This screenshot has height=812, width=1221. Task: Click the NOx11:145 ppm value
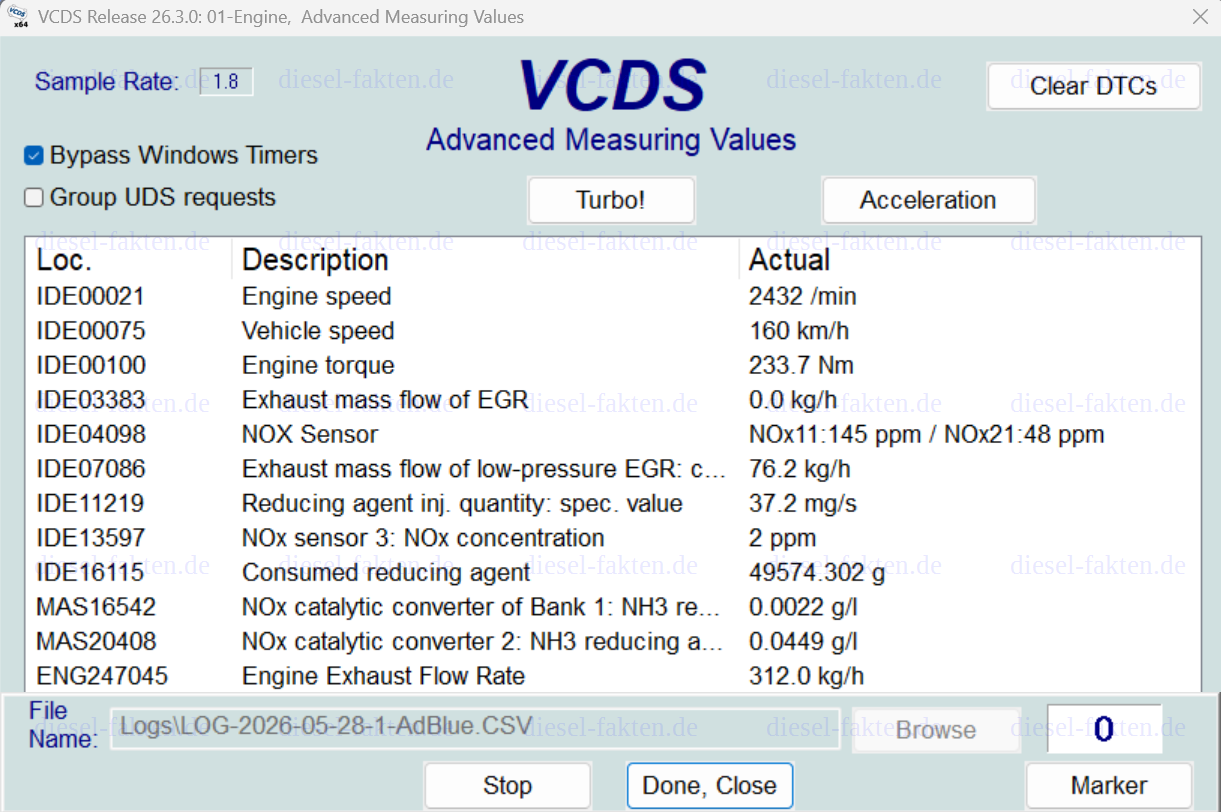point(834,435)
